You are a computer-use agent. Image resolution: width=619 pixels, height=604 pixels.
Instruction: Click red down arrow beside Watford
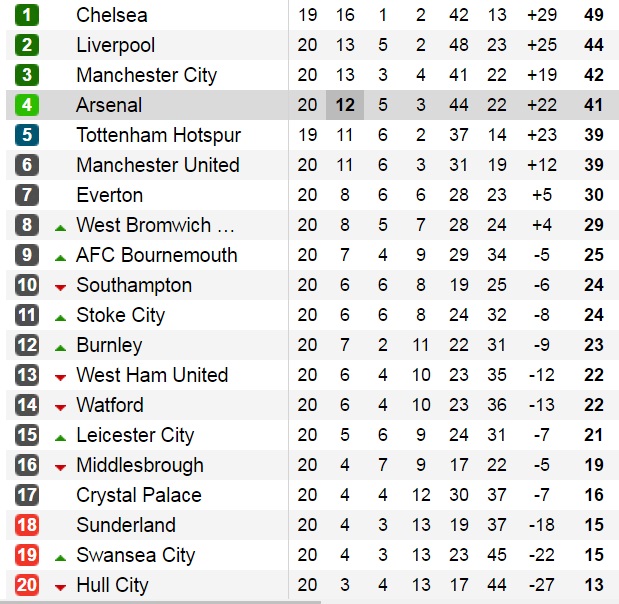pos(60,407)
